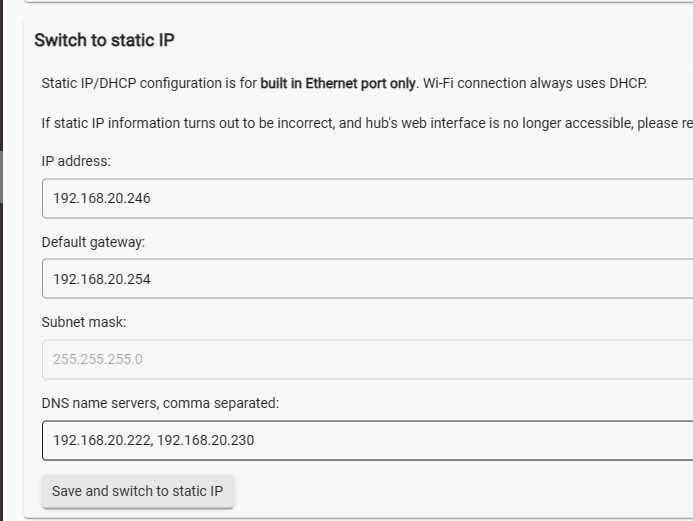Viewport: 693px width, 521px height.
Task: Click the gray scrollbar handle on left edge
Action: point(1,177)
